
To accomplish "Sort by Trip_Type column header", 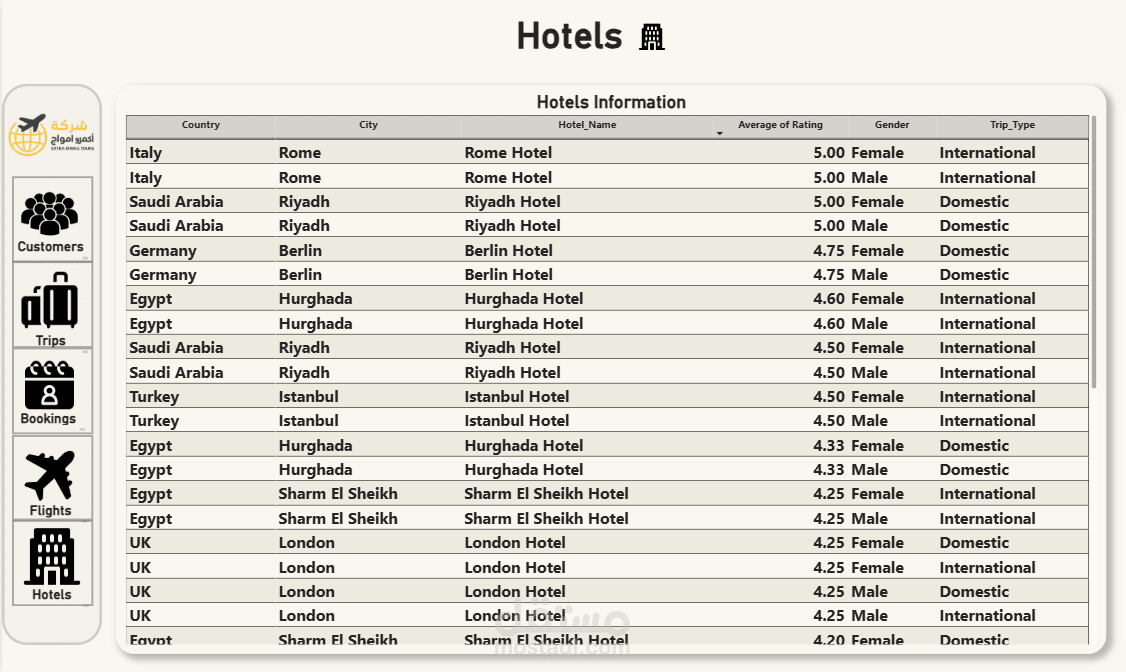I will [x=1012, y=126].
